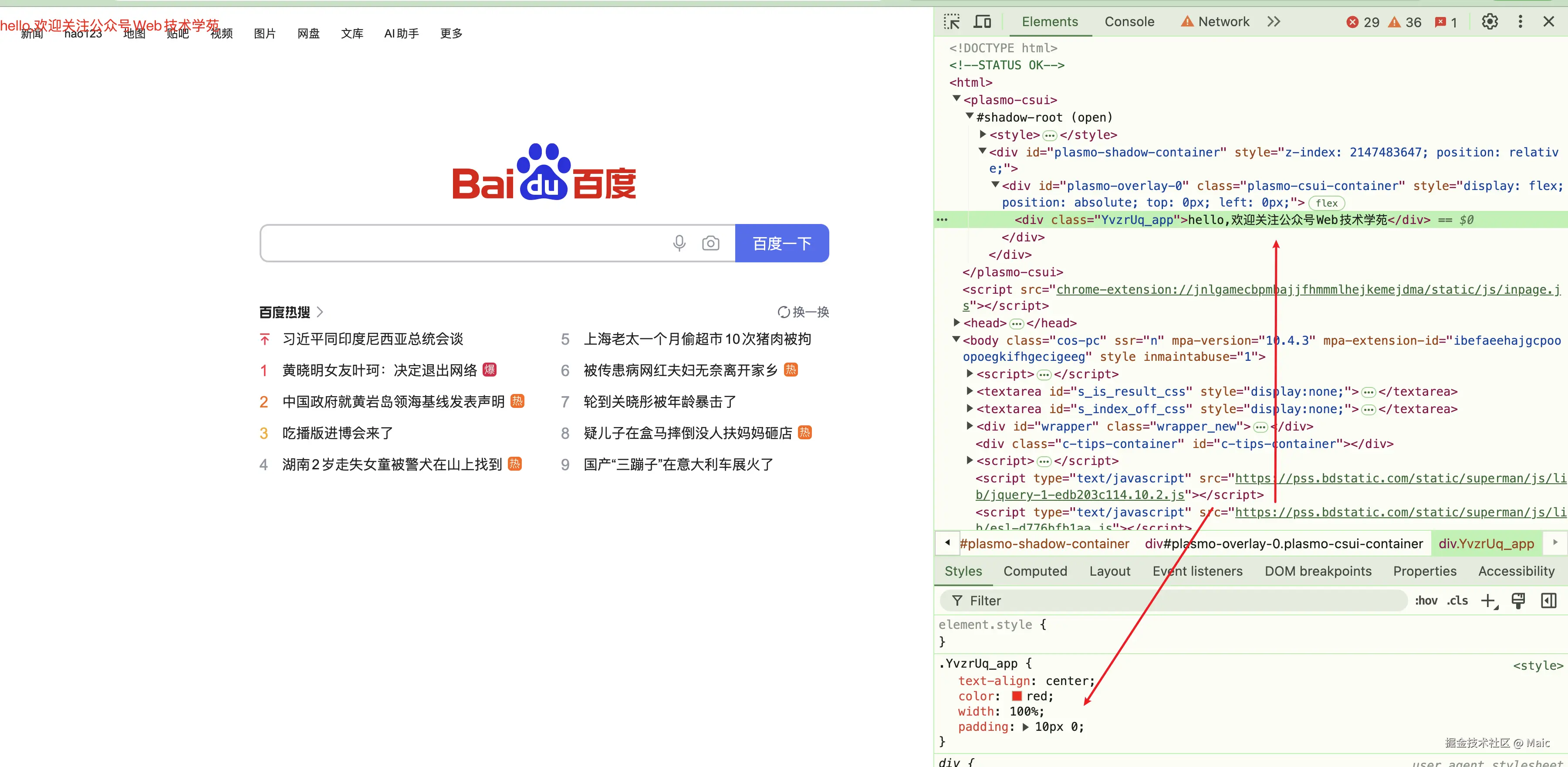The width and height of the screenshot is (1568, 767).
Task: Click the new style rule plus icon
Action: [x=1488, y=601]
